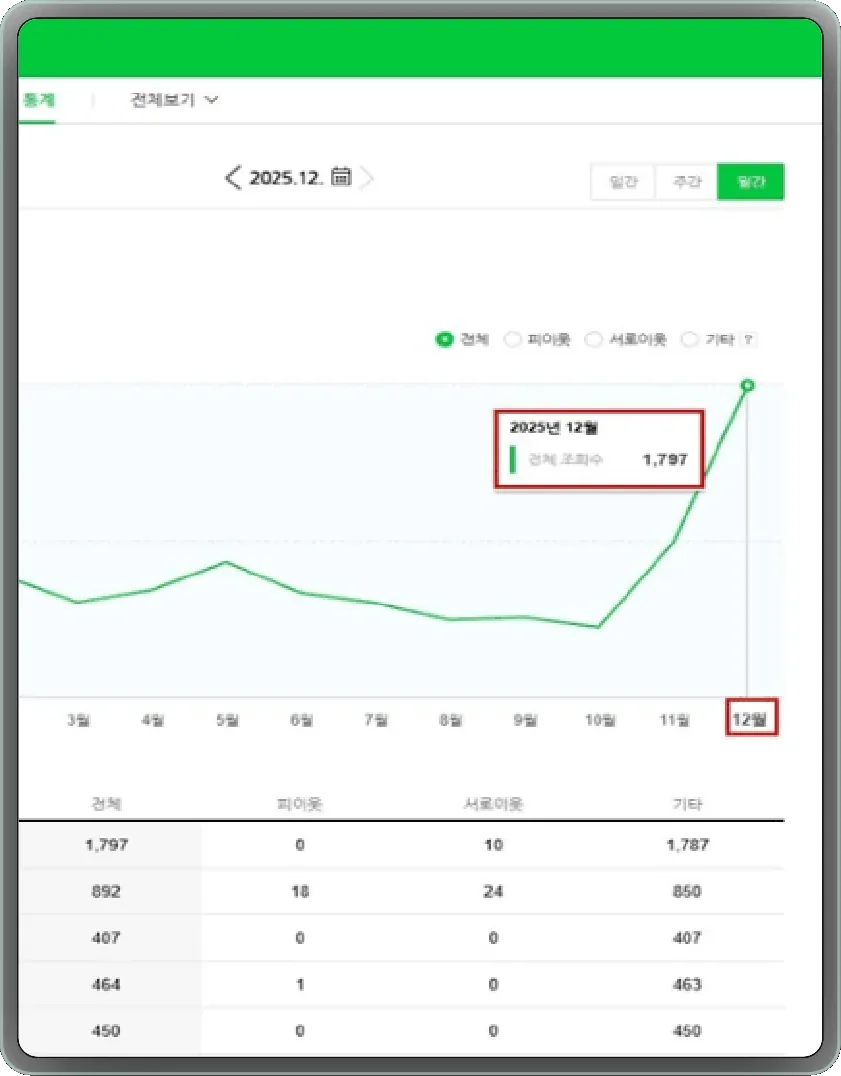This screenshot has height=1076, width=841.
Task: Click the 1 cell in the 464 row
Action: coord(300,984)
